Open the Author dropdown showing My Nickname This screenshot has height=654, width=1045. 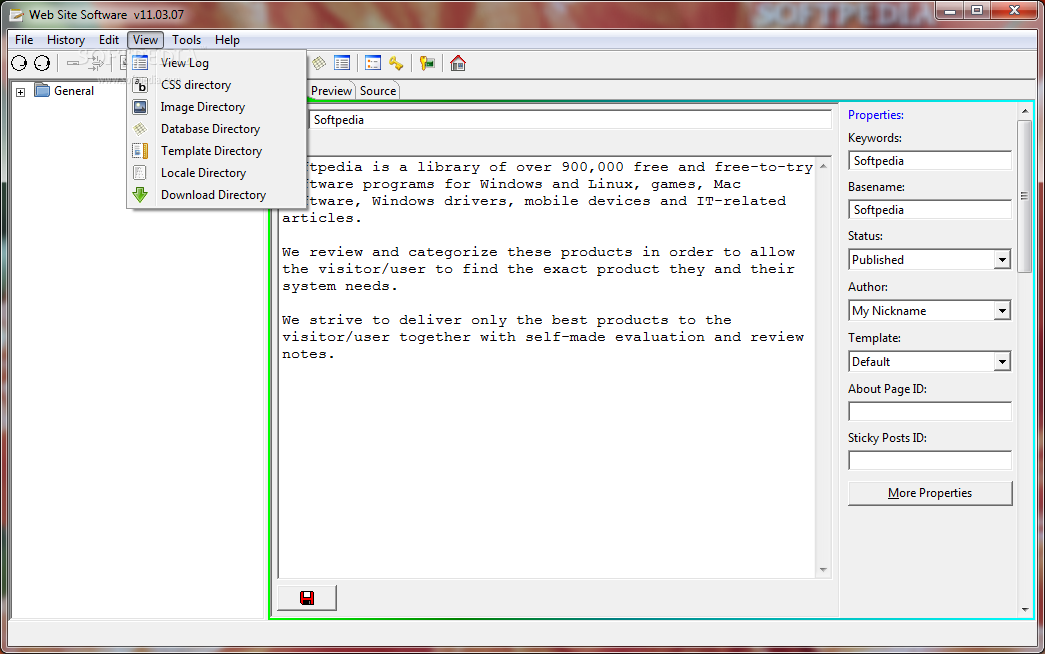tap(1002, 311)
